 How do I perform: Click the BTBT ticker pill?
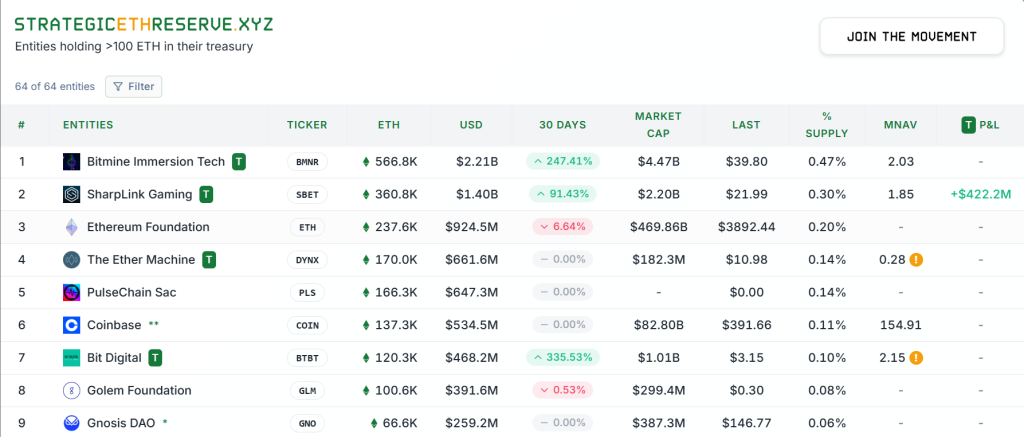[307, 358]
